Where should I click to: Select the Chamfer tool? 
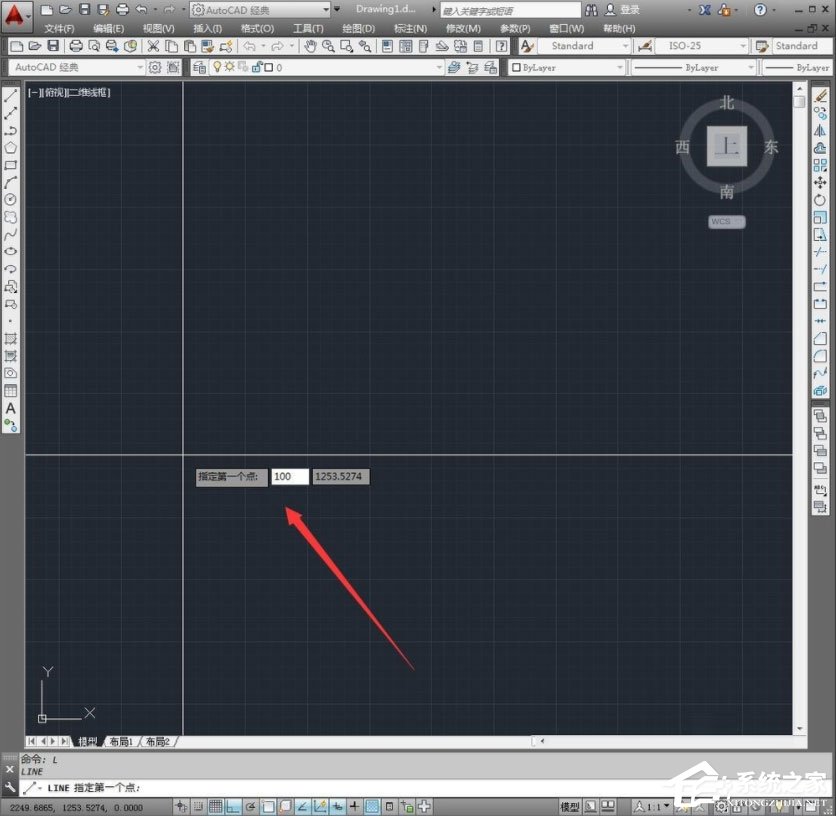(x=820, y=338)
